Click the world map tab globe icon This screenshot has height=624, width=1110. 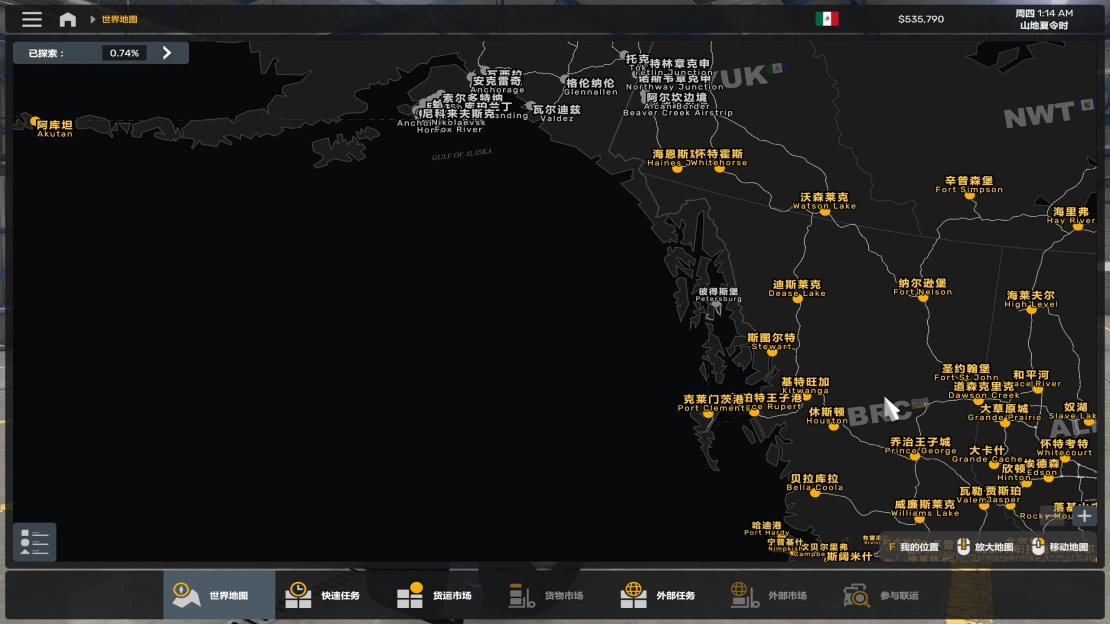pos(186,595)
